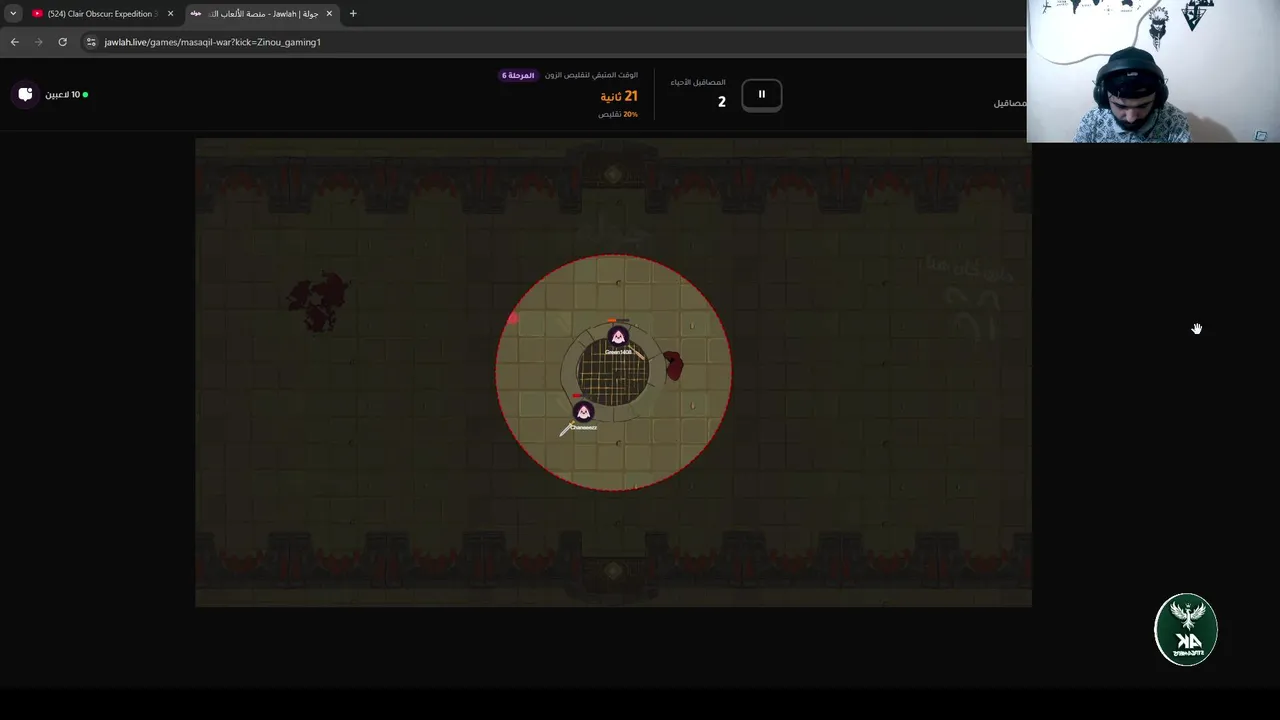Reload the jawlah.live page
This screenshot has height=720, width=1280.
pyautogui.click(x=62, y=42)
